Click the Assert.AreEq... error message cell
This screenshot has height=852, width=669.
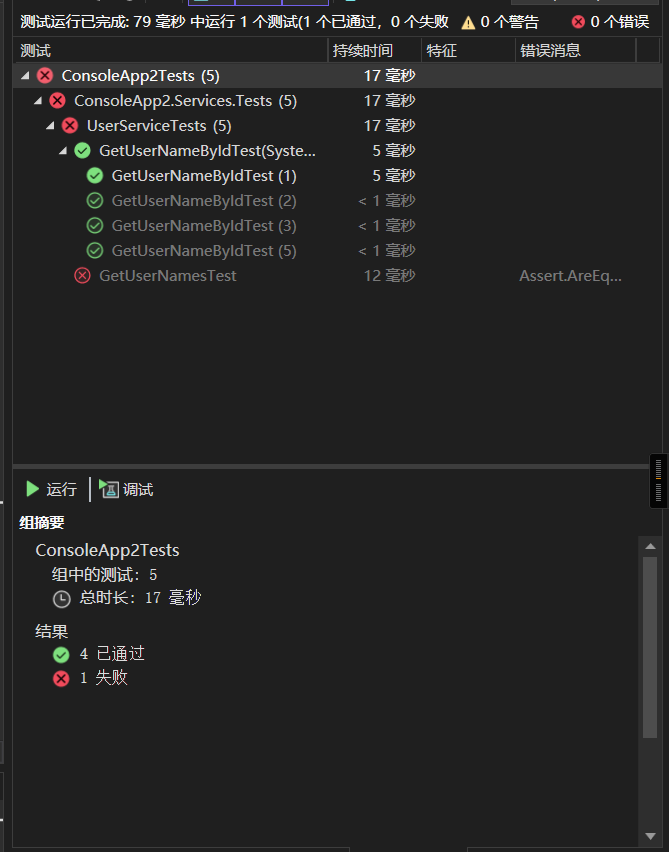(570, 276)
